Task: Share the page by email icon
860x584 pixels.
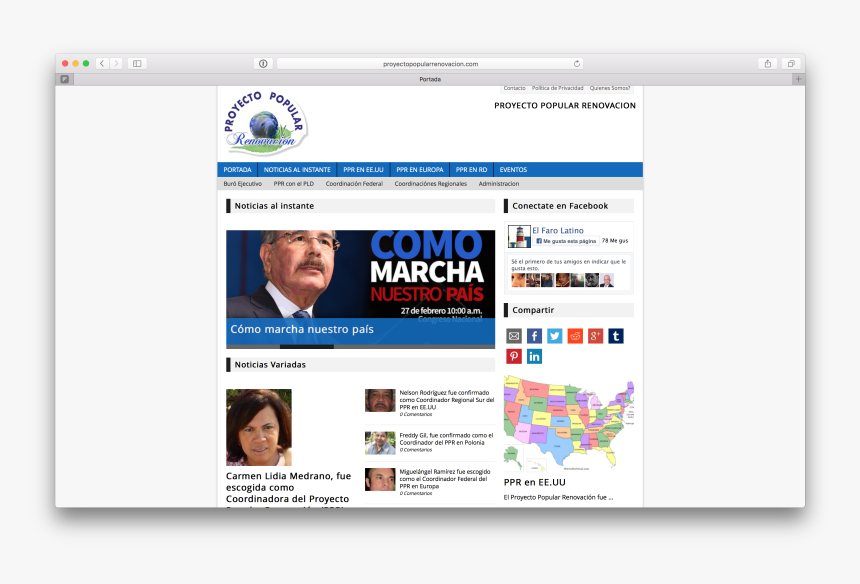Action: 514,336
